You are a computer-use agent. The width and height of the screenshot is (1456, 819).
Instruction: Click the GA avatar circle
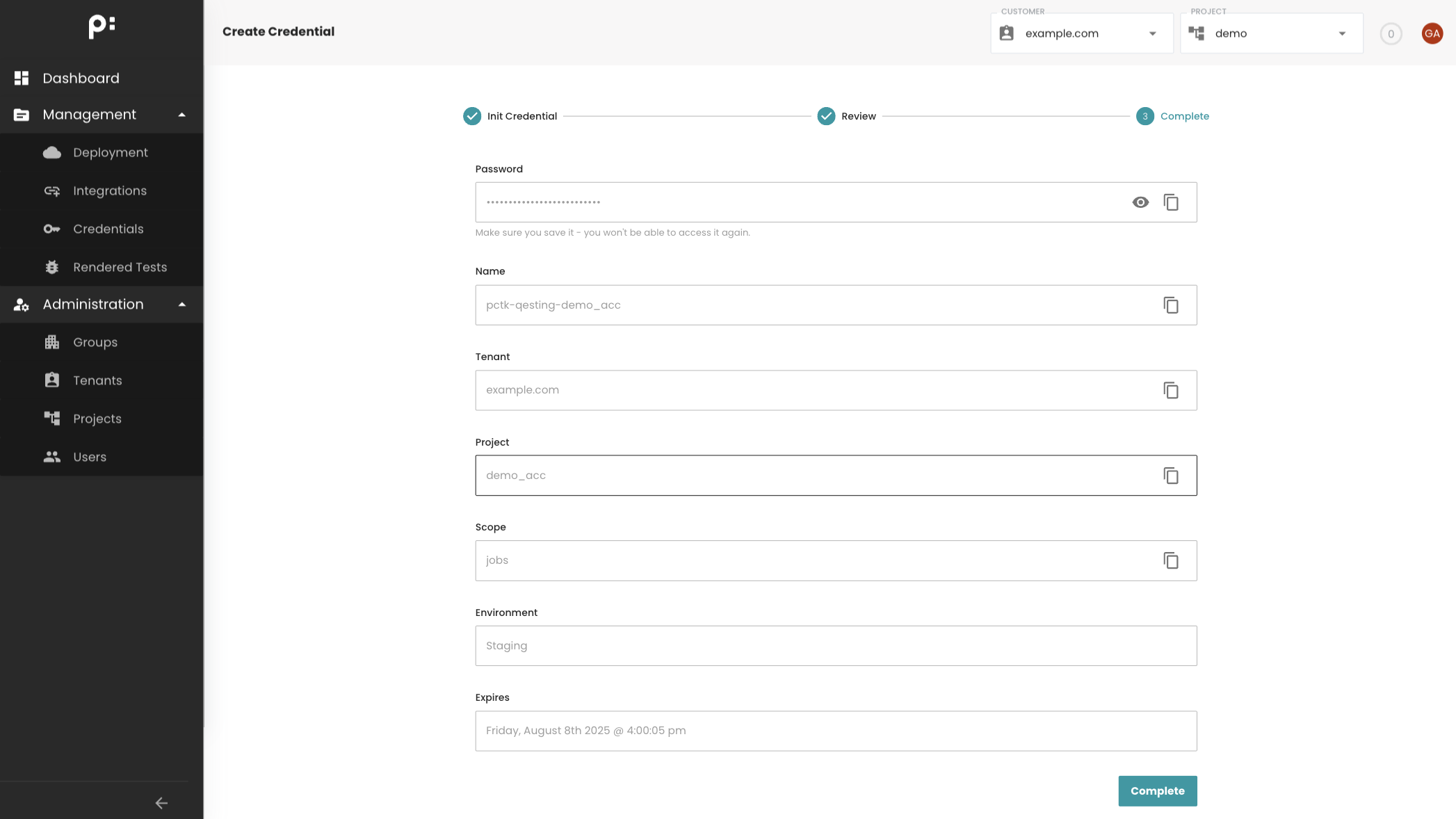pyautogui.click(x=1432, y=33)
